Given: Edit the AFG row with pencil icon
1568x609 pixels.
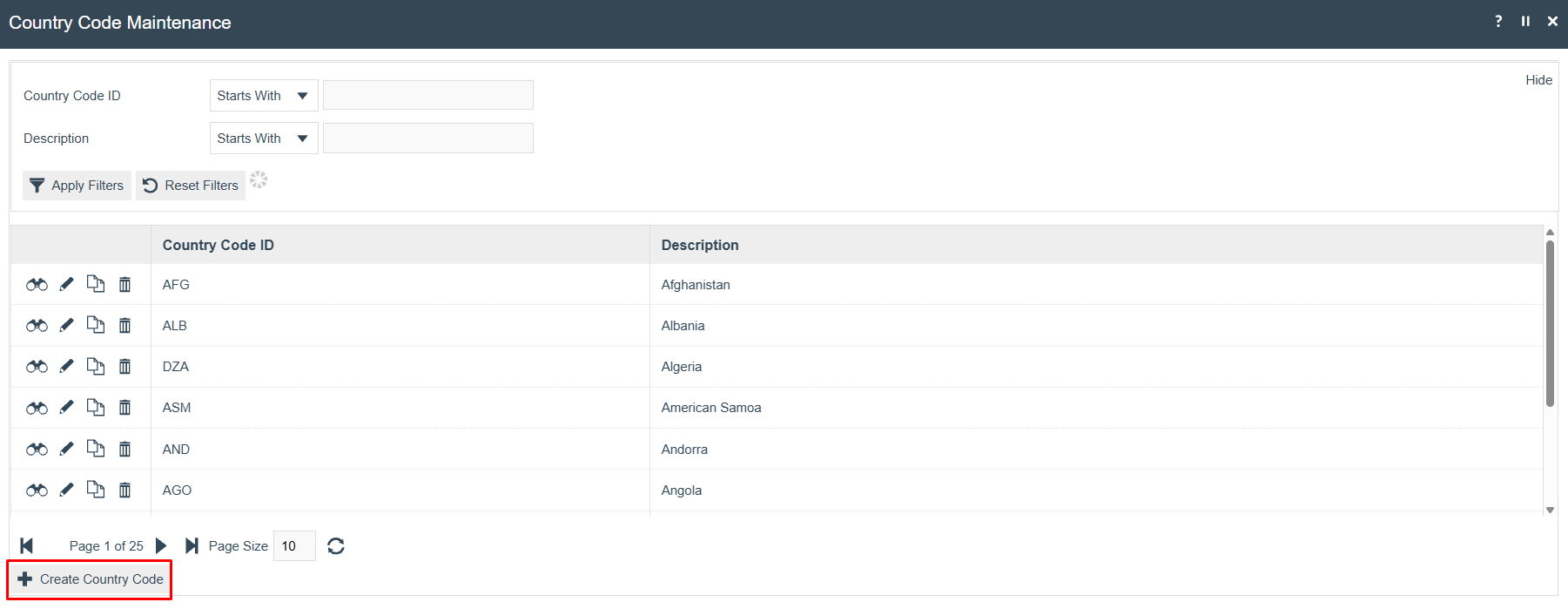Looking at the screenshot, I should coord(66,284).
